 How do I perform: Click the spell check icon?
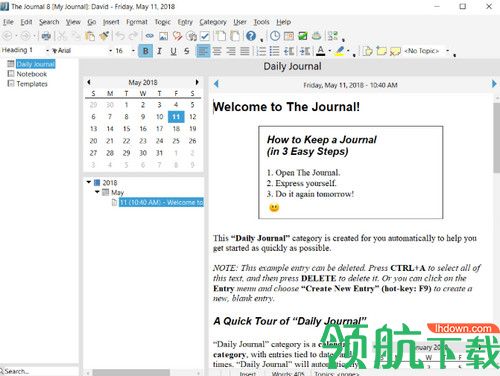point(177,36)
